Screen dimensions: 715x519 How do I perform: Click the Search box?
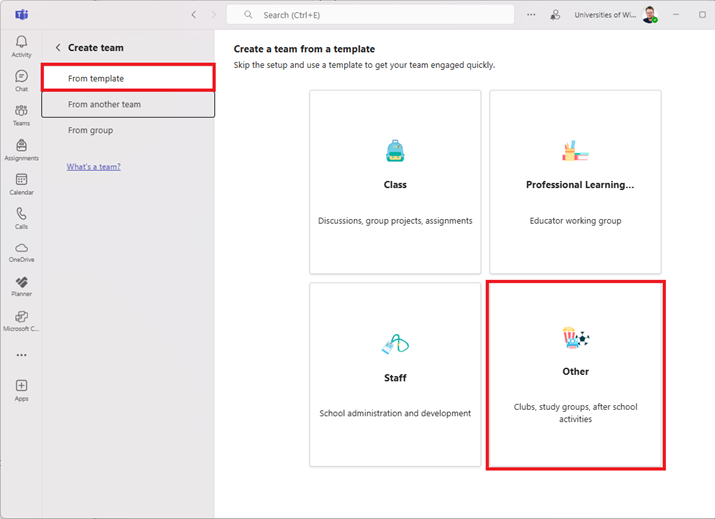coord(370,15)
